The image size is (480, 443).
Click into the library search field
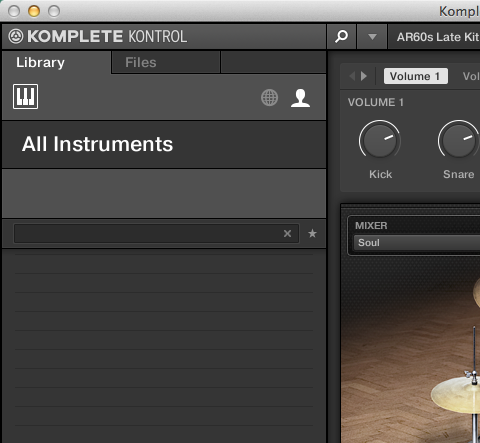click(x=148, y=233)
